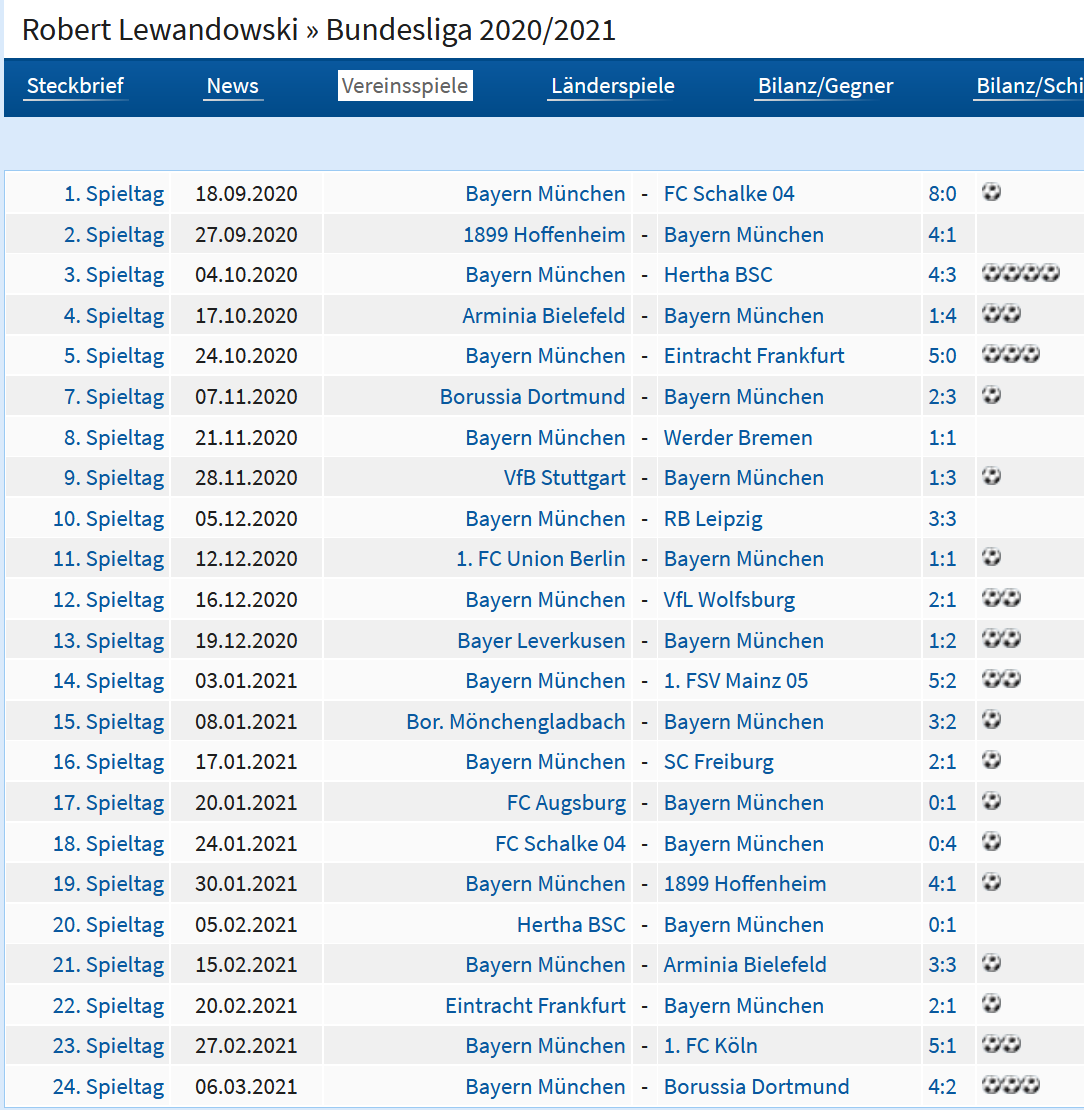Click the goal ball icon for 1. Spieltag
1084x1110 pixels.
pos(991,192)
